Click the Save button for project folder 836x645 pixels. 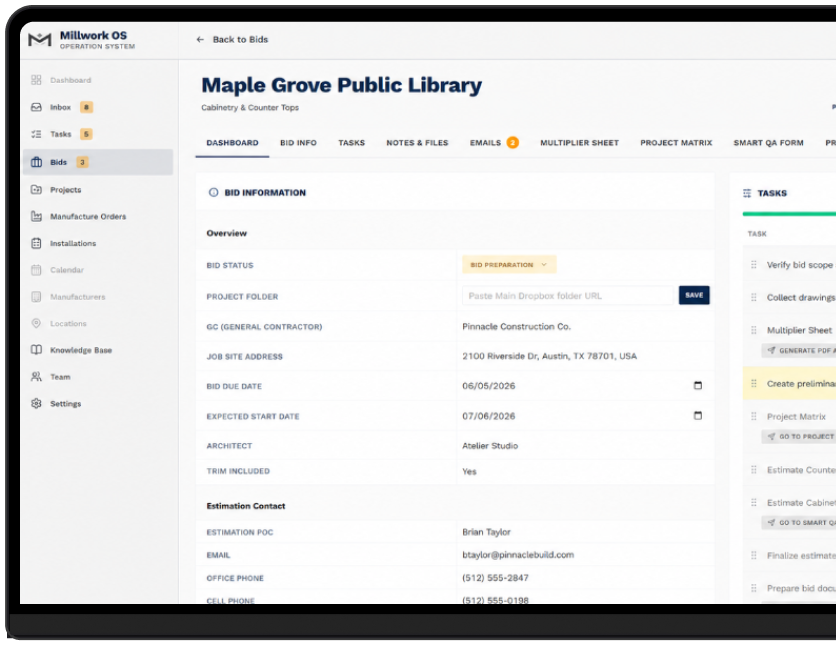coord(694,295)
